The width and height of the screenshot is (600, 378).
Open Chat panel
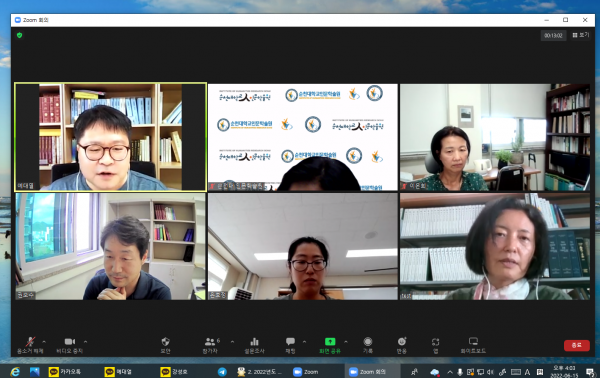(290, 345)
